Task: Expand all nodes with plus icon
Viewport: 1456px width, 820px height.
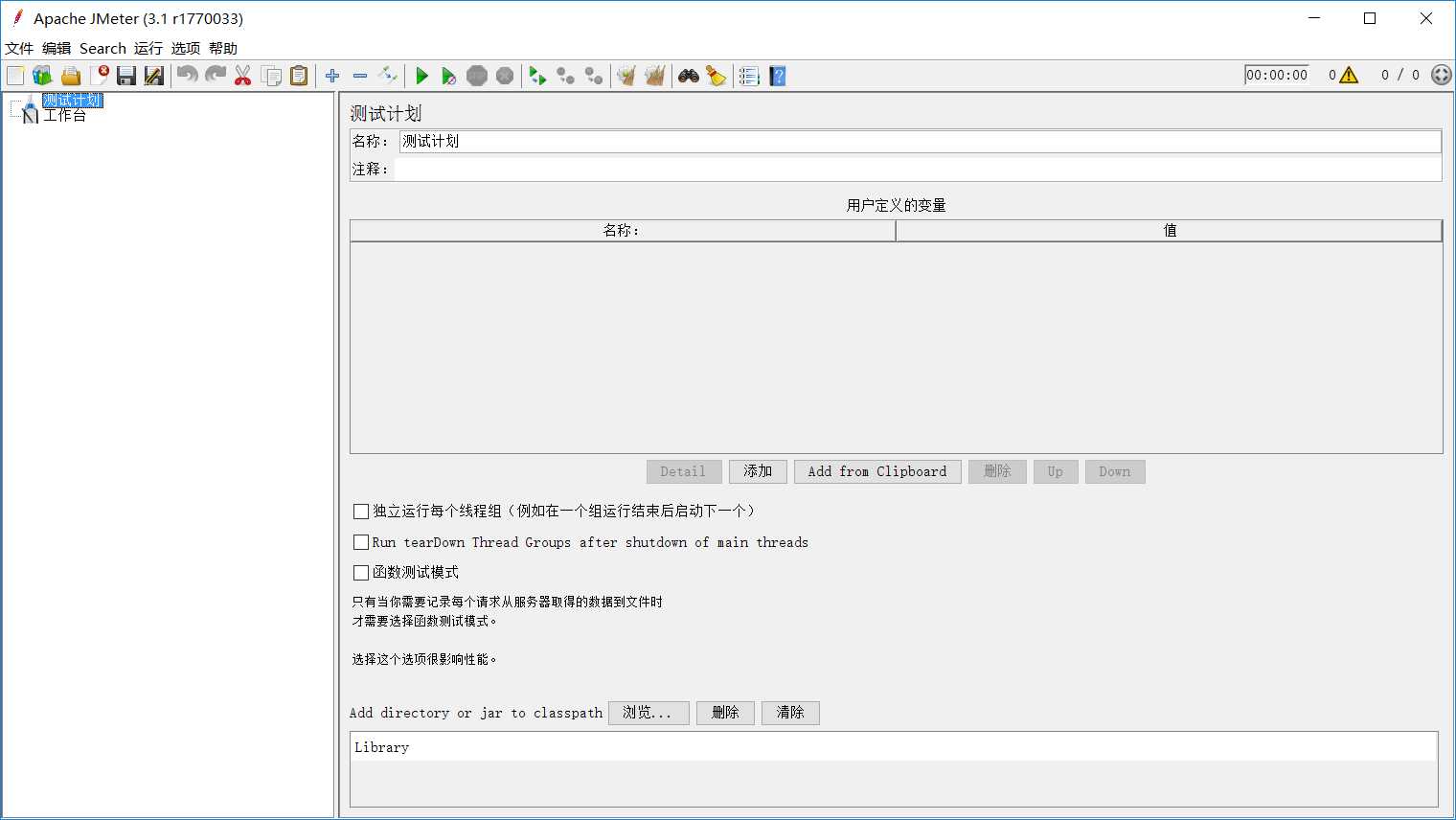Action: click(x=332, y=76)
